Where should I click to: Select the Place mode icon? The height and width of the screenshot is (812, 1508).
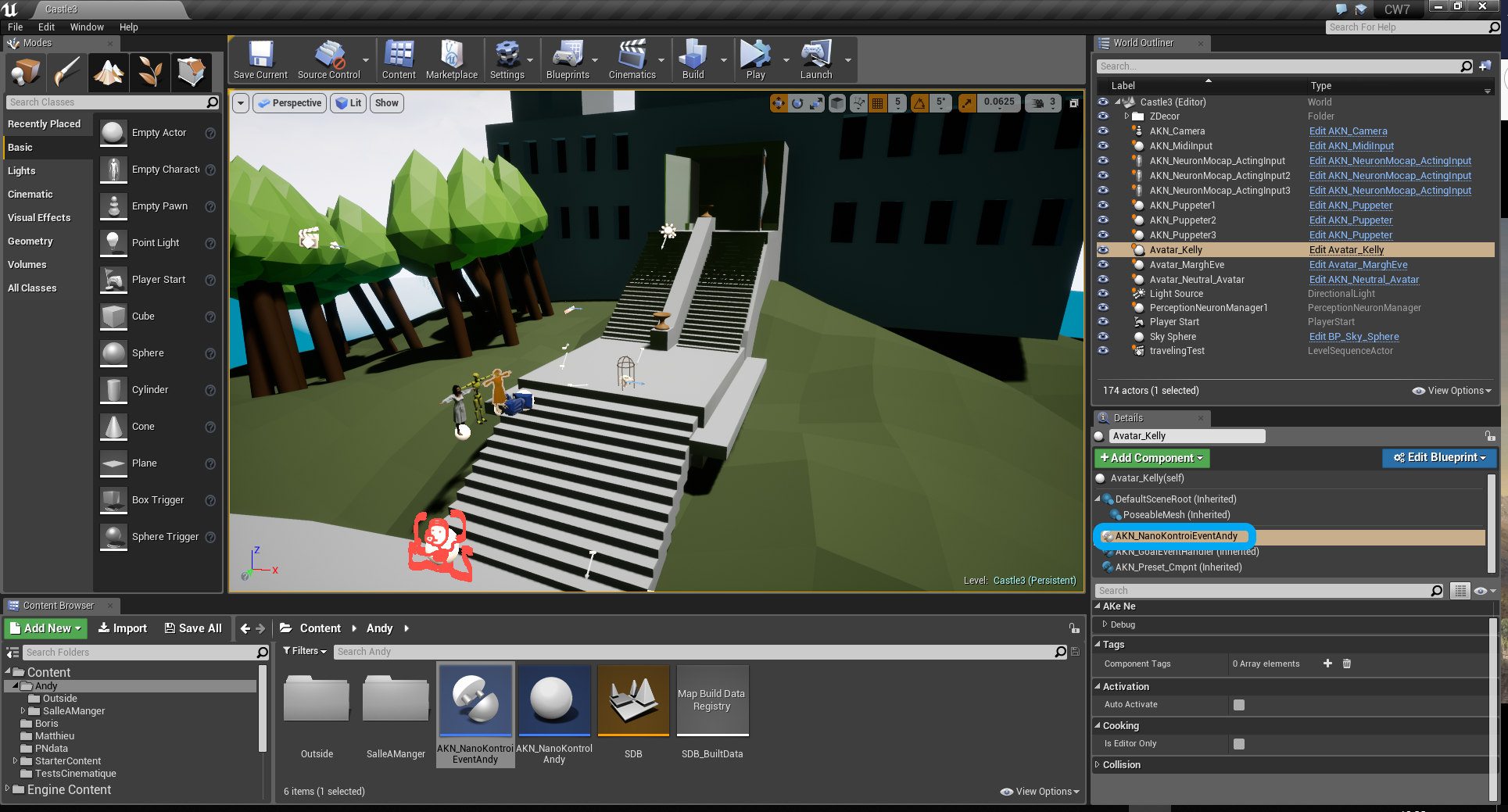pyautogui.click(x=25, y=72)
